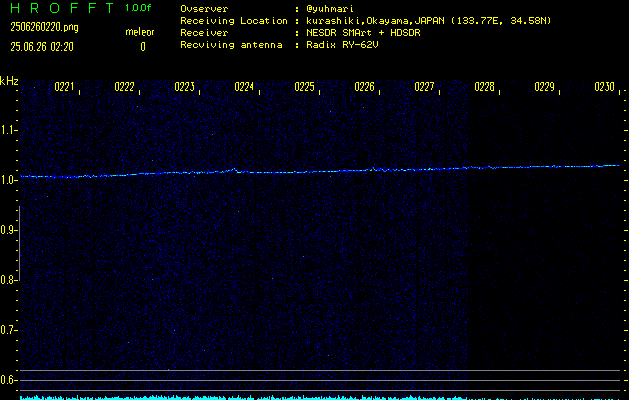
Task: Click the 0224 time marker label
Action: point(244,87)
